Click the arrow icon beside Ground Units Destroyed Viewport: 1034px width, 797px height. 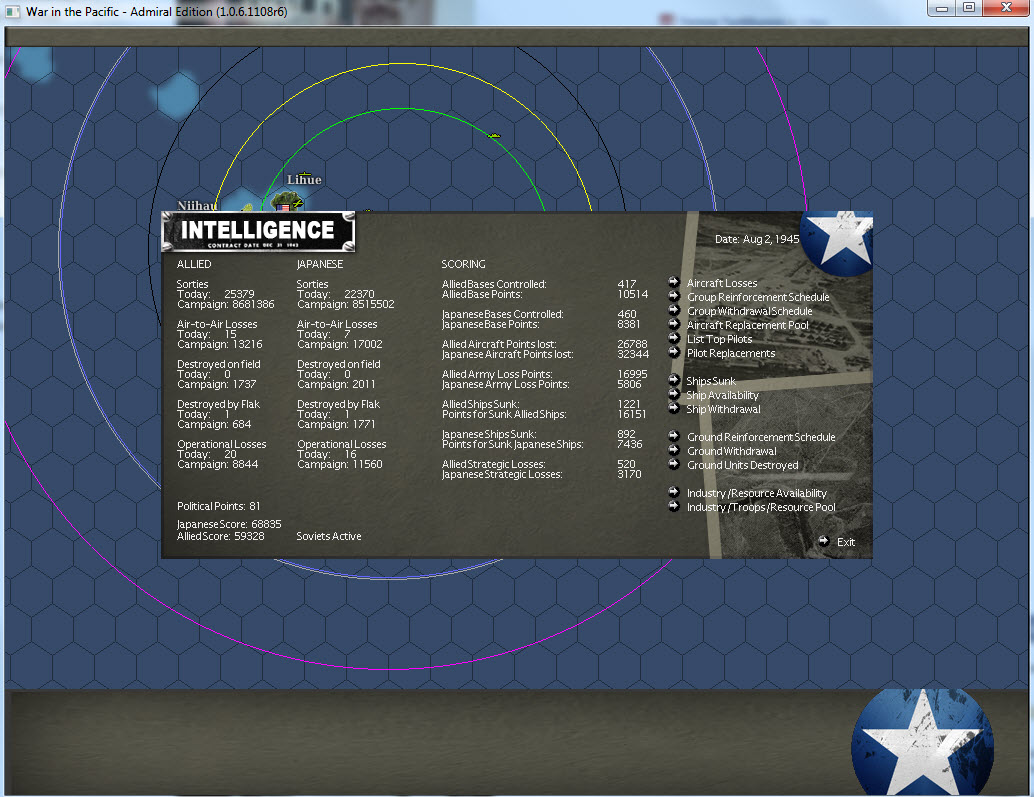674,463
